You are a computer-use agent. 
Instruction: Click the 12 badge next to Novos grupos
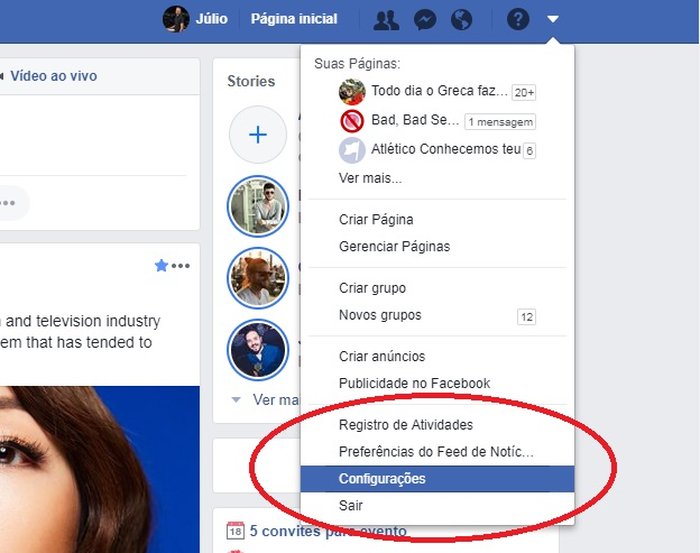[x=526, y=317]
